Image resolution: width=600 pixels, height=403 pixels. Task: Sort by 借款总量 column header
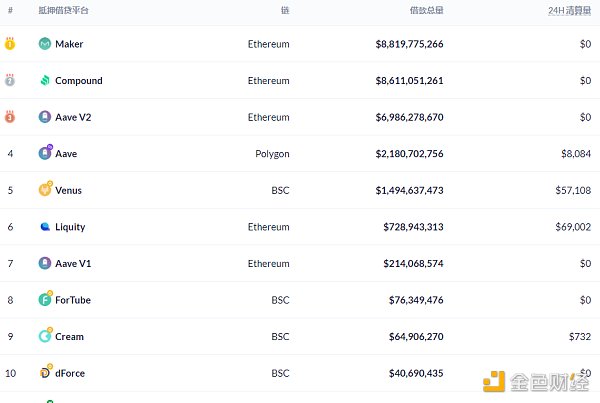coord(426,9)
